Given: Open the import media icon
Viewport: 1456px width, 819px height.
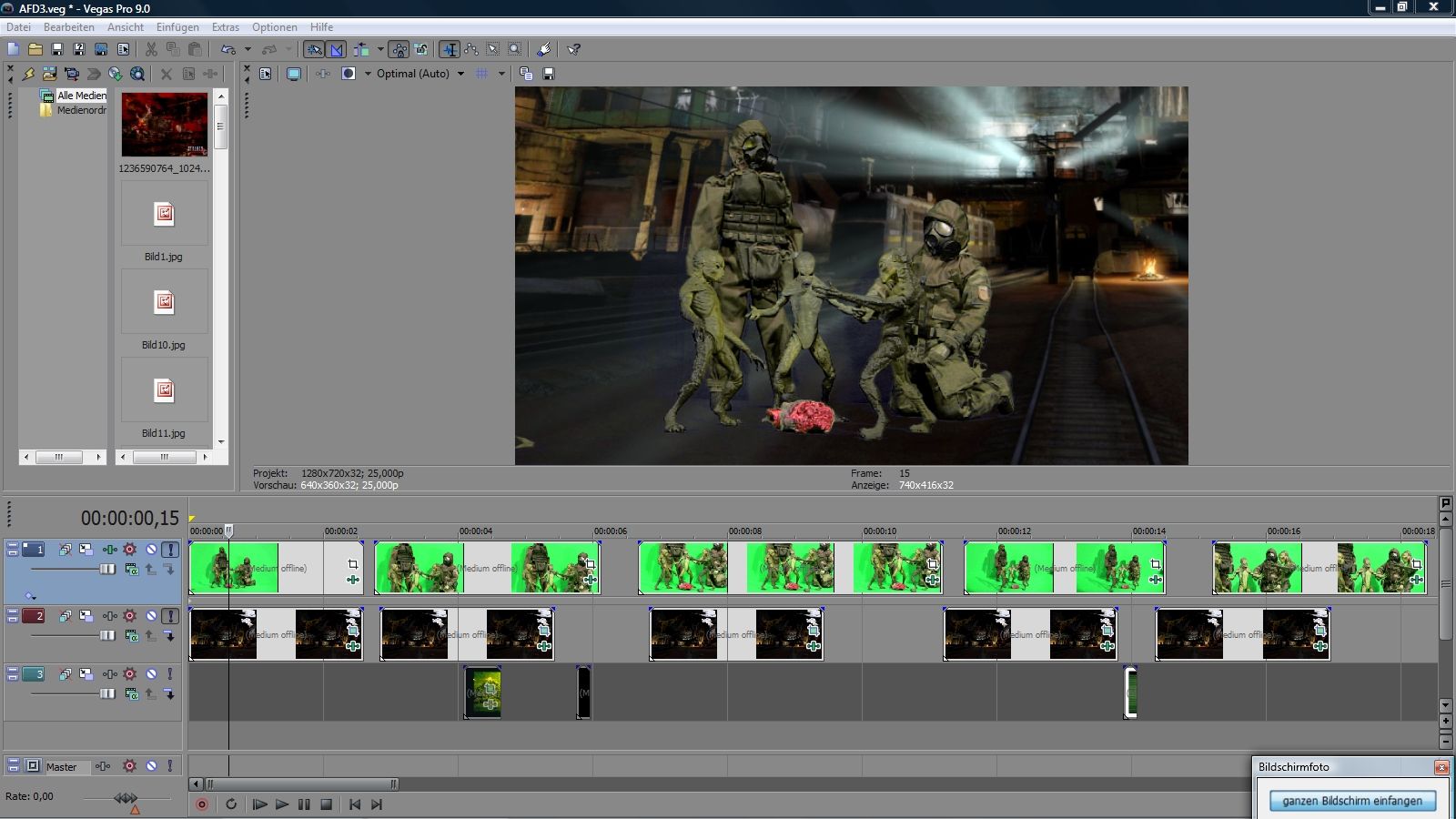Looking at the screenshot, I should coord(50,74).
